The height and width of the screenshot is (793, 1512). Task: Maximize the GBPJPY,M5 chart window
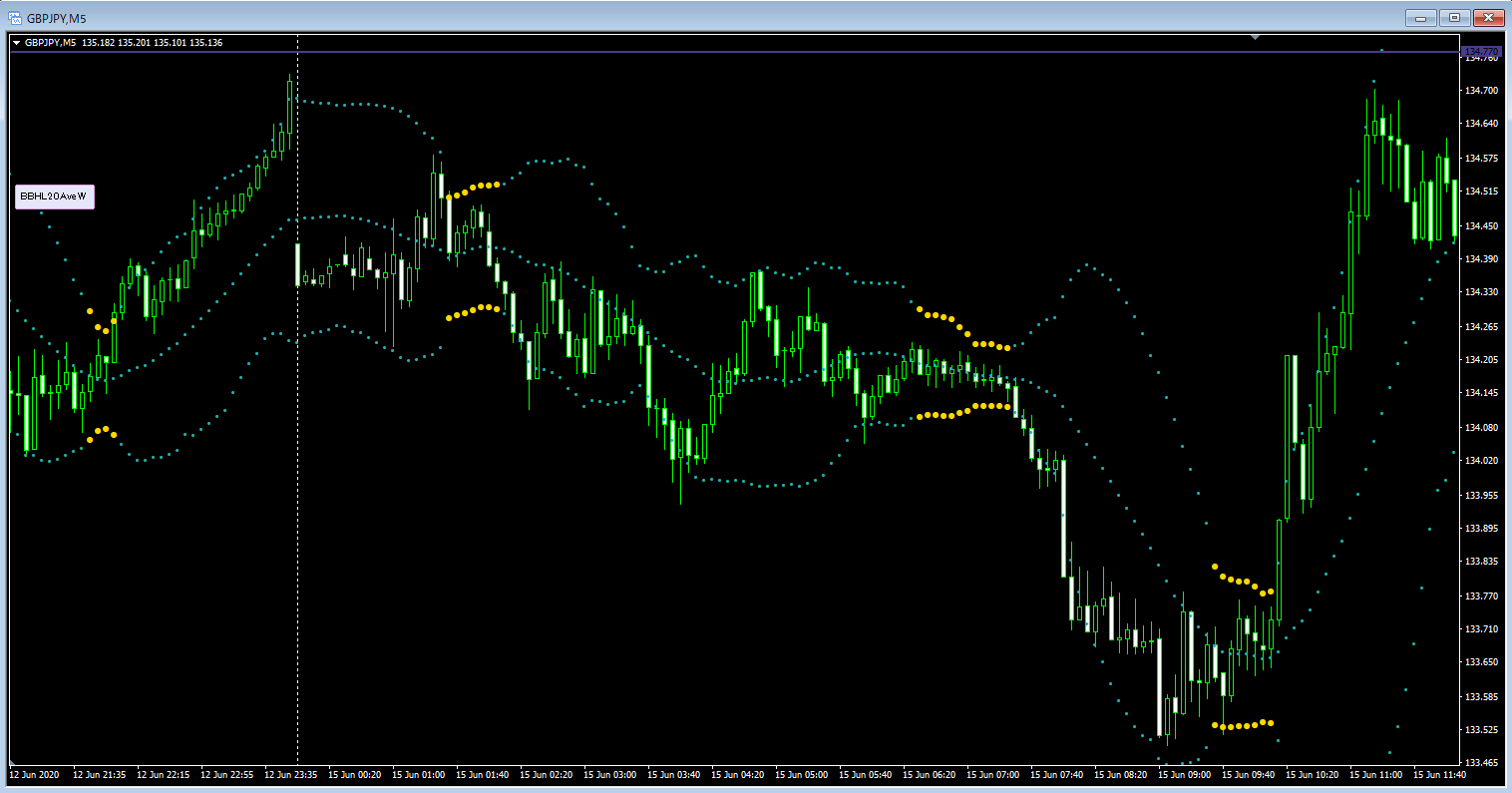point(1453,18)
